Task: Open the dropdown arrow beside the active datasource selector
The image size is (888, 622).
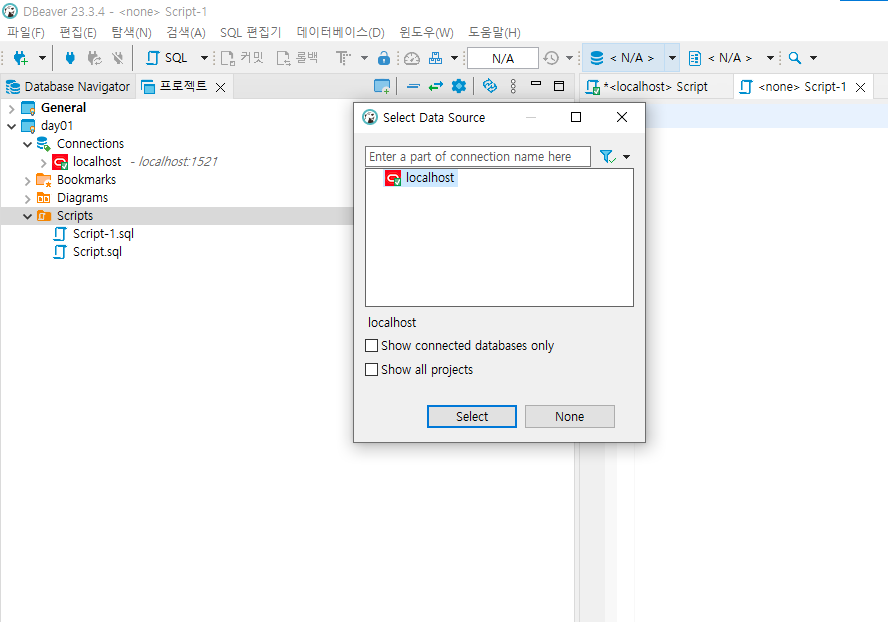Action: tap(672, 58)
